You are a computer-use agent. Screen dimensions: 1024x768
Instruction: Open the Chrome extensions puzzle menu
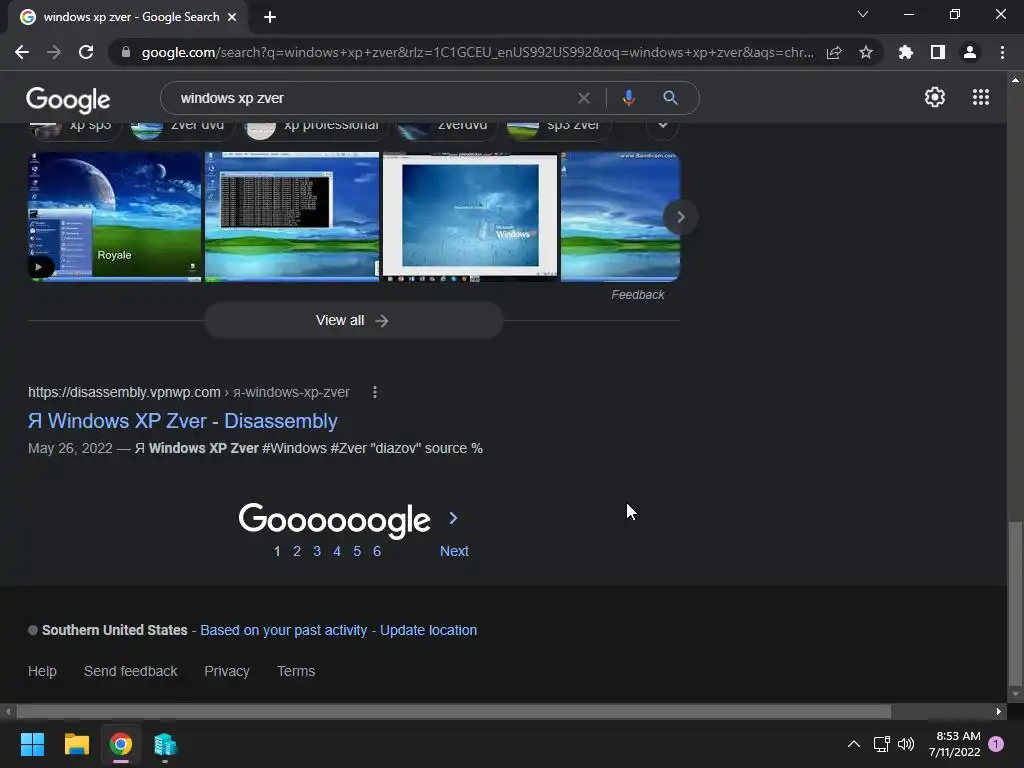point(906,52)
